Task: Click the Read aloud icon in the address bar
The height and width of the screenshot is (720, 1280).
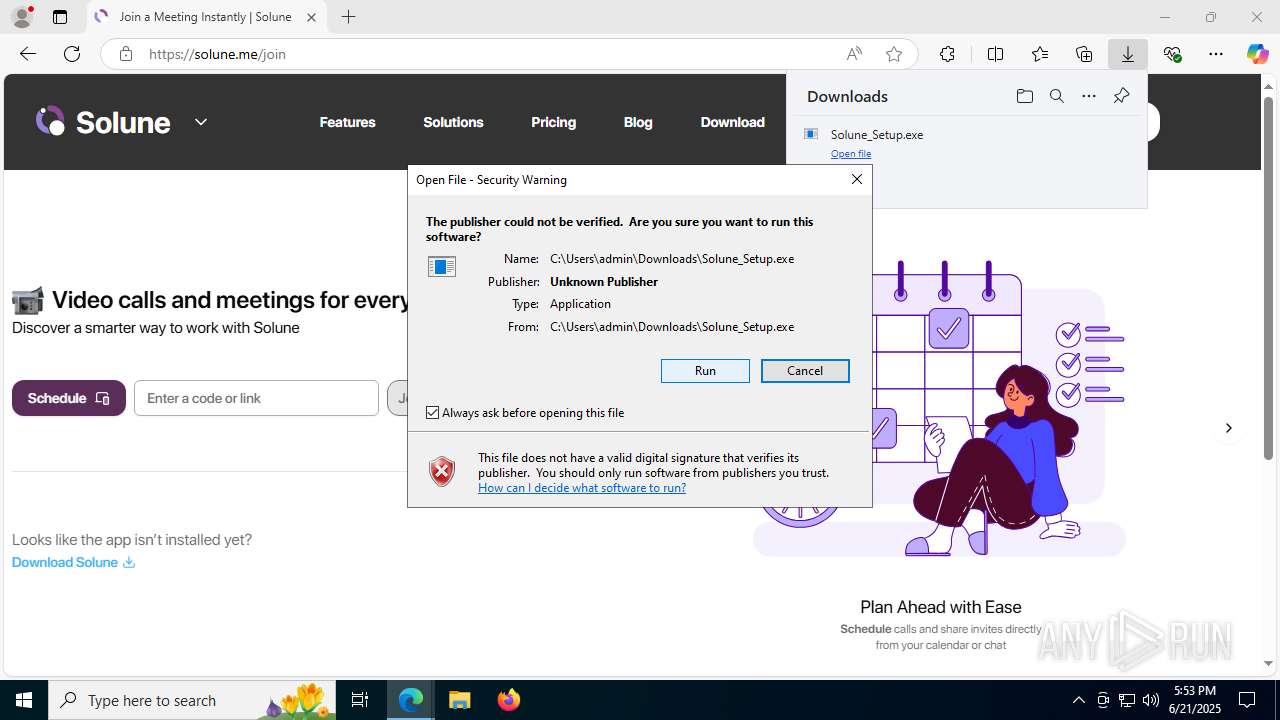Action: tap(854, 54)
